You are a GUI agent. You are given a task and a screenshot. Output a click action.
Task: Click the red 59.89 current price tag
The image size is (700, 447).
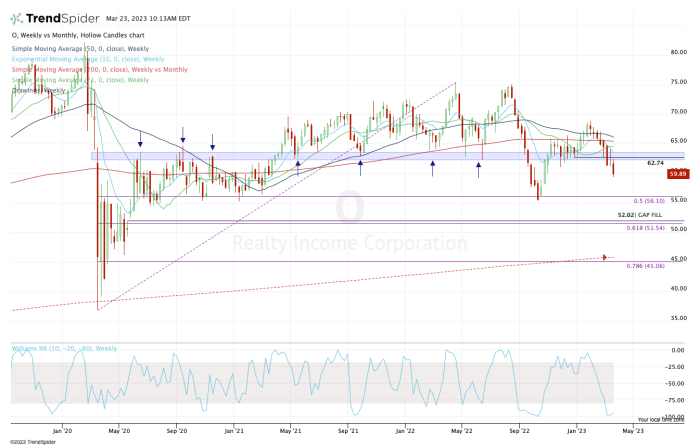click(x=678, y=174)
